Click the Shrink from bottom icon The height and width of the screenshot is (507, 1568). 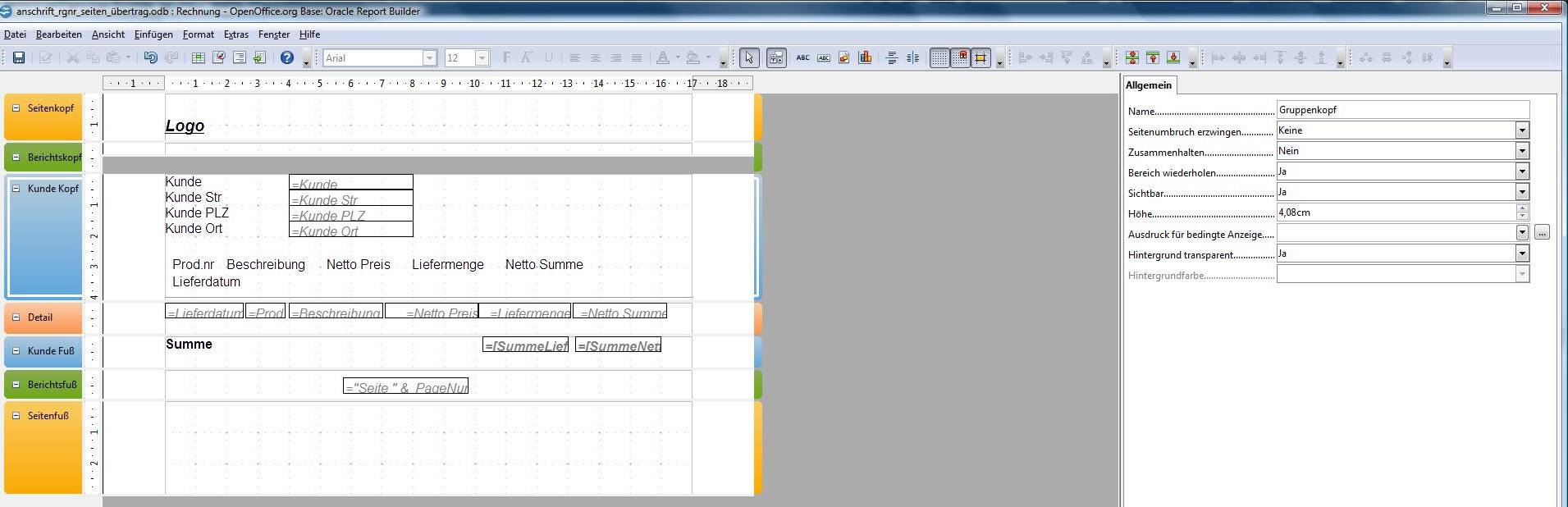click(x=1173, y=57)
